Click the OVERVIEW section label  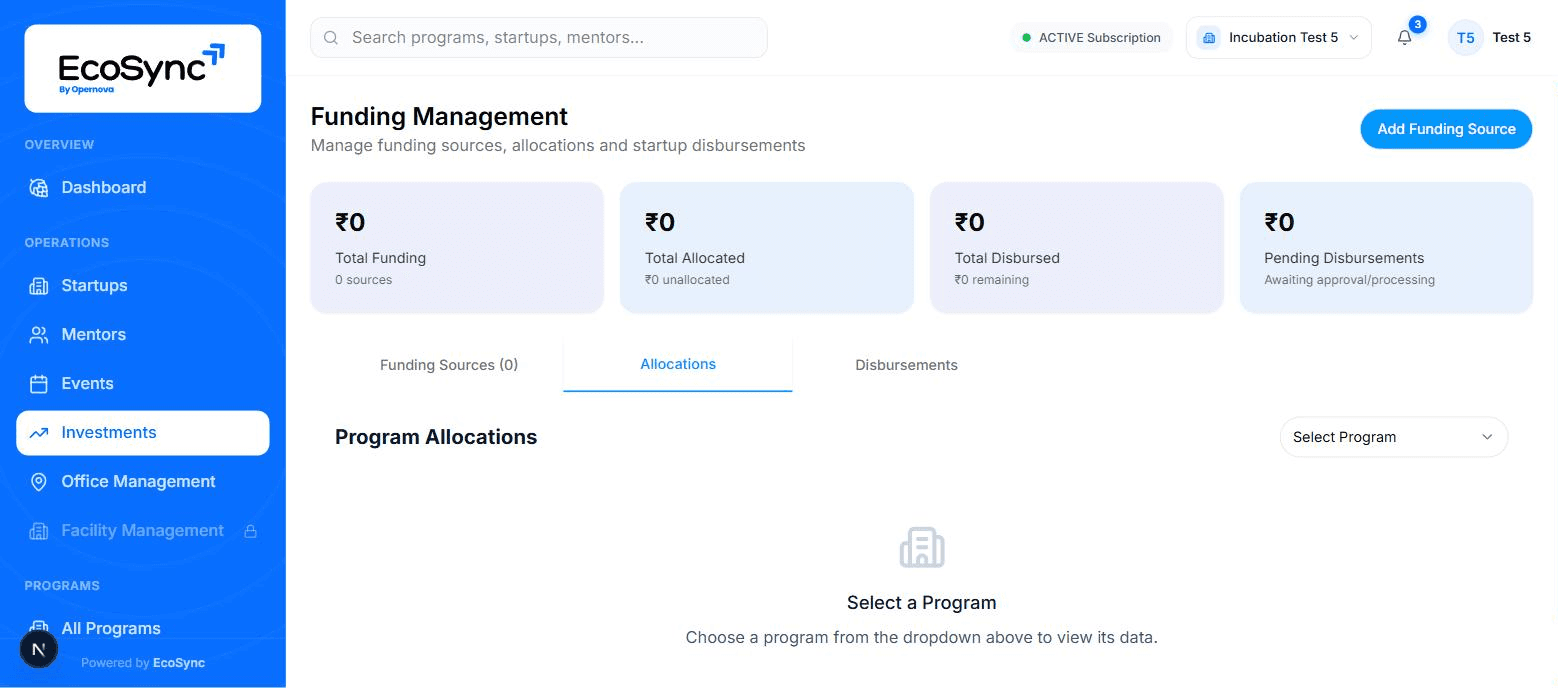pyautogui.click(x=59, y=145)
